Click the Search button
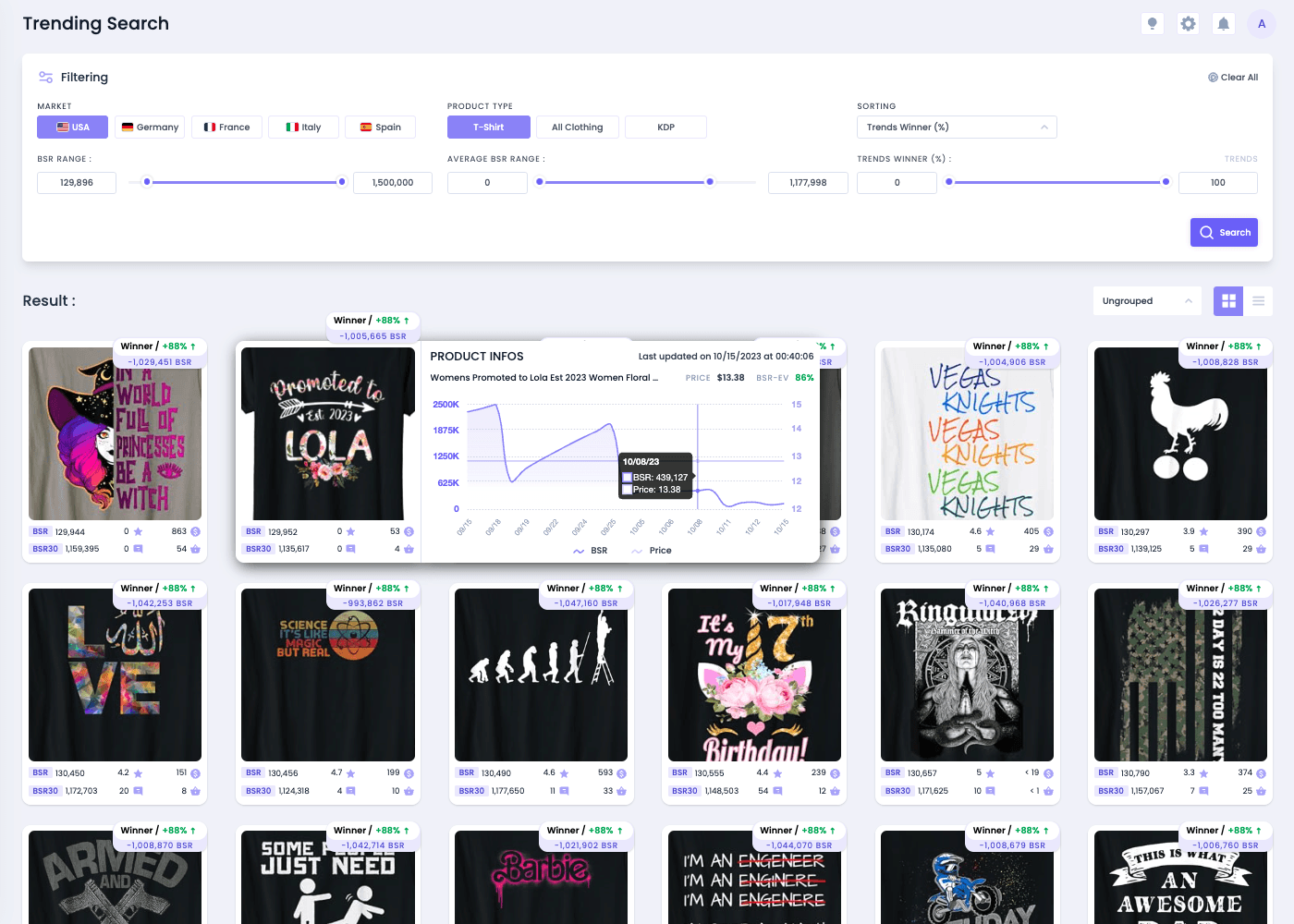This screenshot has height=924, width=1294. coord(1224,233)
